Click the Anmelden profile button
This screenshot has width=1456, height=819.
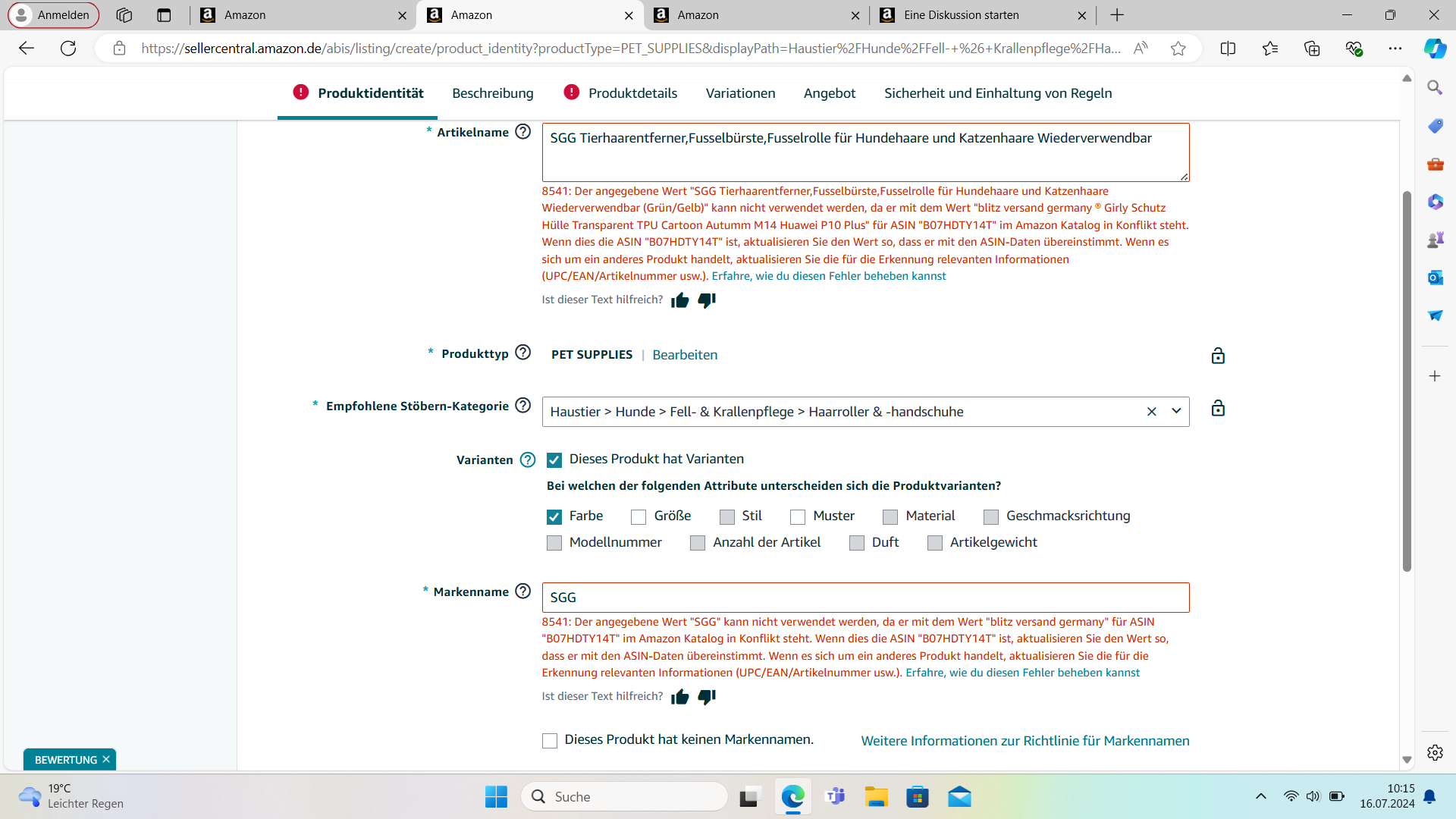(53, 15)
